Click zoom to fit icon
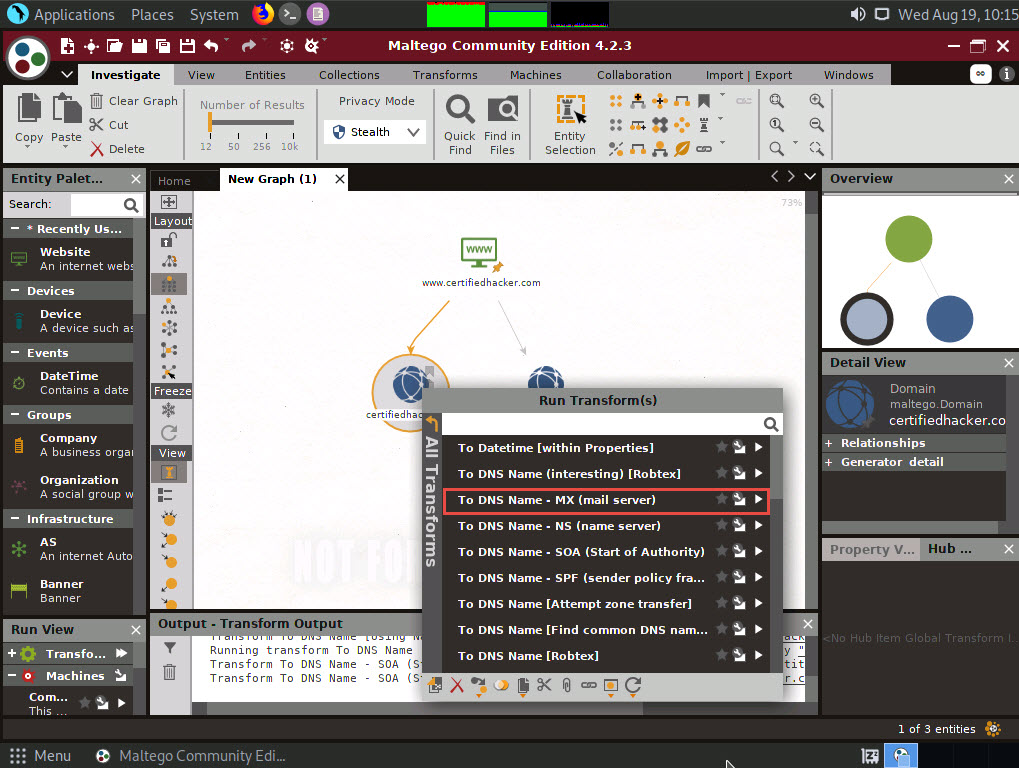This screenshot has height=768, width=1019. pos(776,101)
